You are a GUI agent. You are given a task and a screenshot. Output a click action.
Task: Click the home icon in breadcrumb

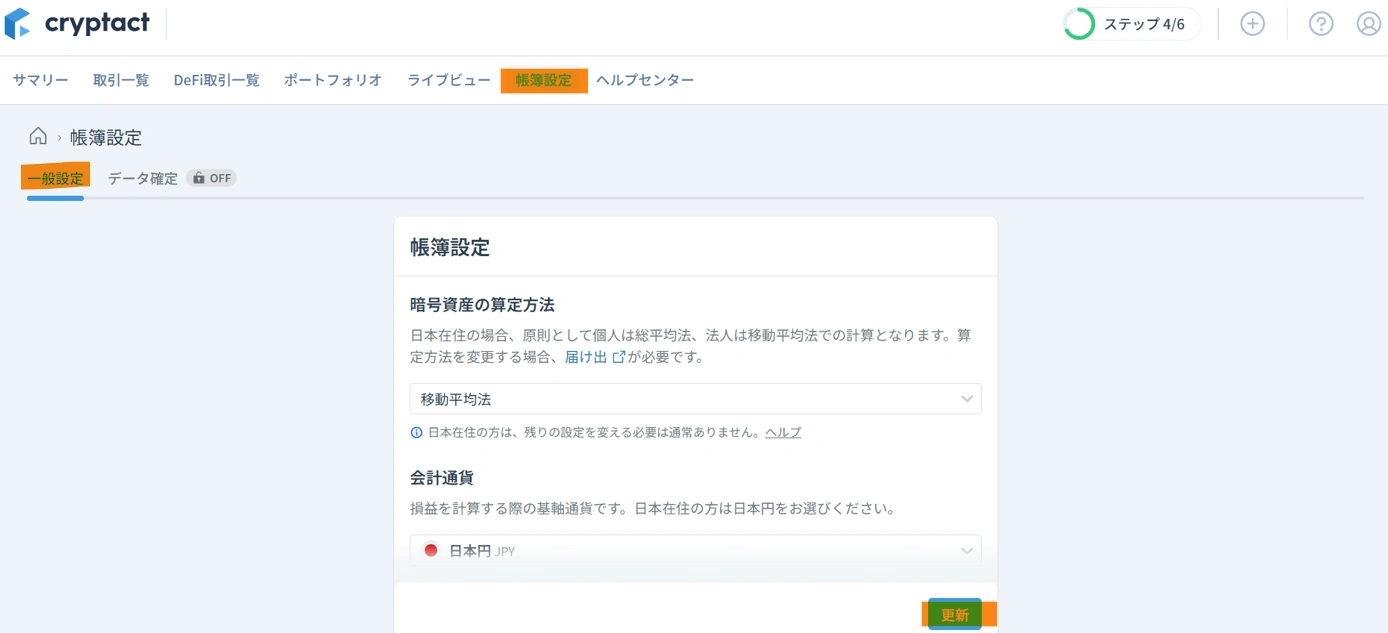click(38, 136)
